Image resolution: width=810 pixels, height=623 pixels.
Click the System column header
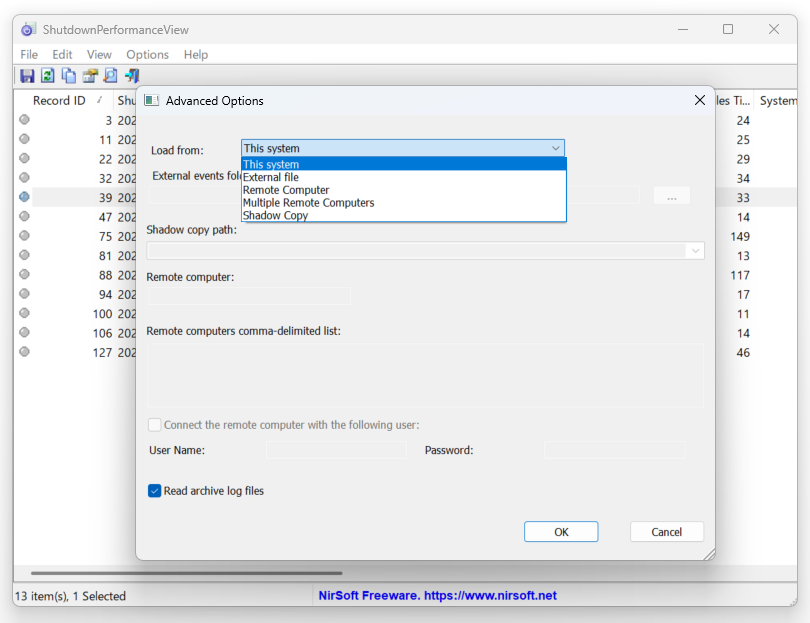[x=777, y=100]
